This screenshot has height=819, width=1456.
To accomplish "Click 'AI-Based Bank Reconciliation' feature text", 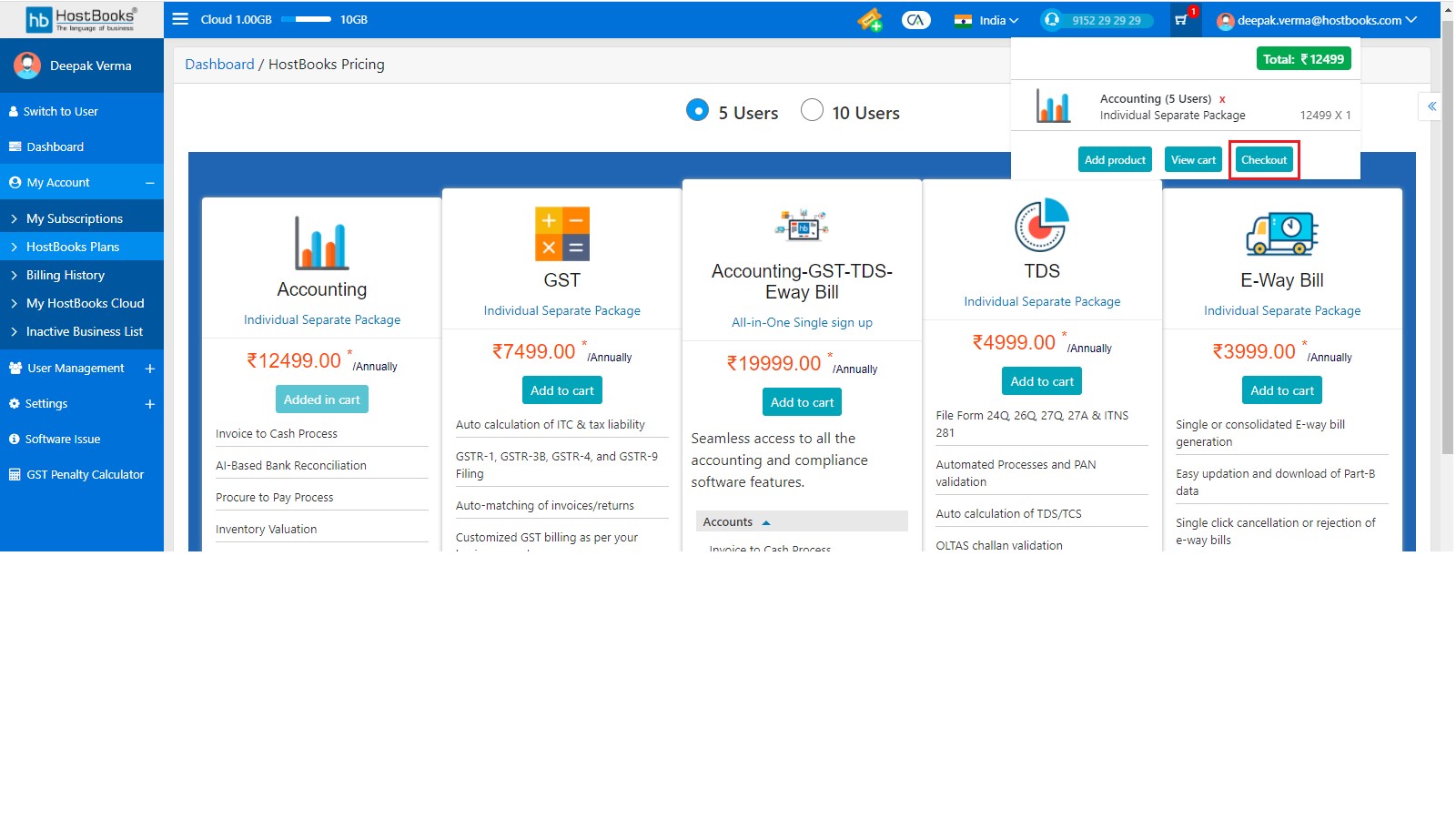I will (291, 466).
